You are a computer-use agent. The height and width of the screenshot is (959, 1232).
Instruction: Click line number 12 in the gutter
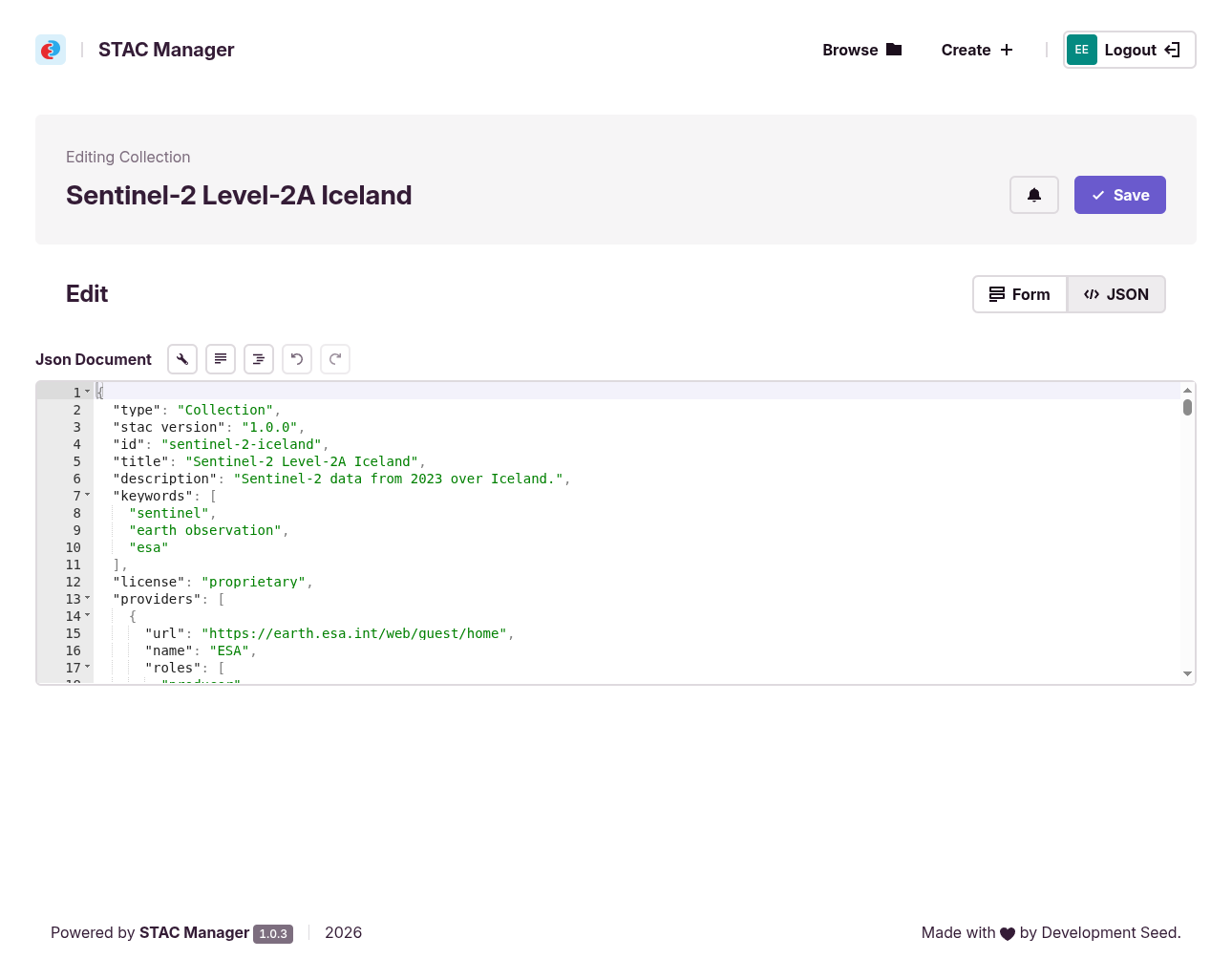[x=74, y=582]
